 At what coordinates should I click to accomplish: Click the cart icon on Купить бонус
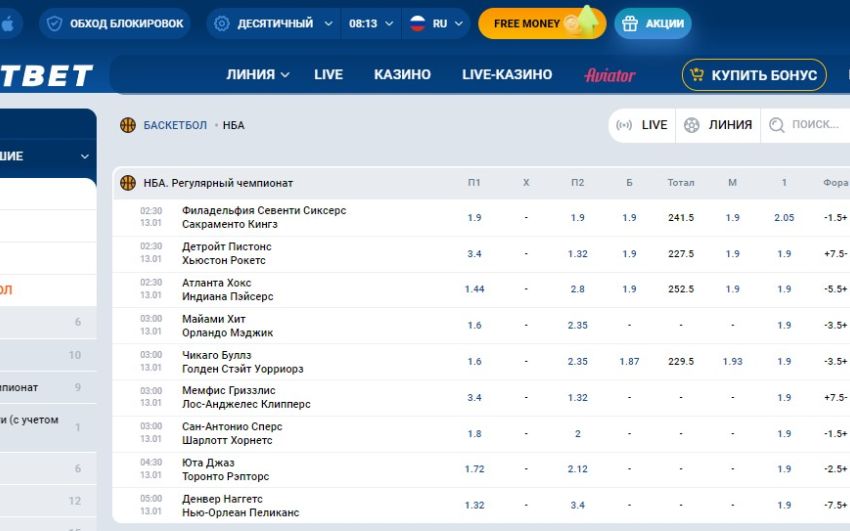[x=697, y=75]
